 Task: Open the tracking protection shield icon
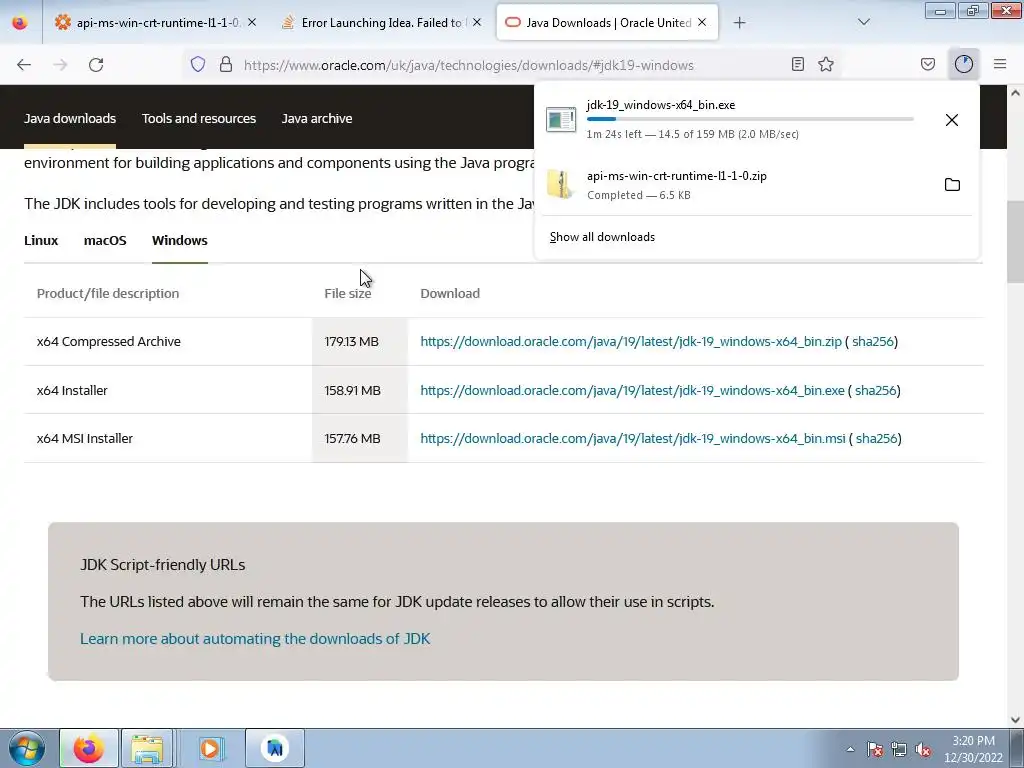pyautogui.click(x=198, y=64)
